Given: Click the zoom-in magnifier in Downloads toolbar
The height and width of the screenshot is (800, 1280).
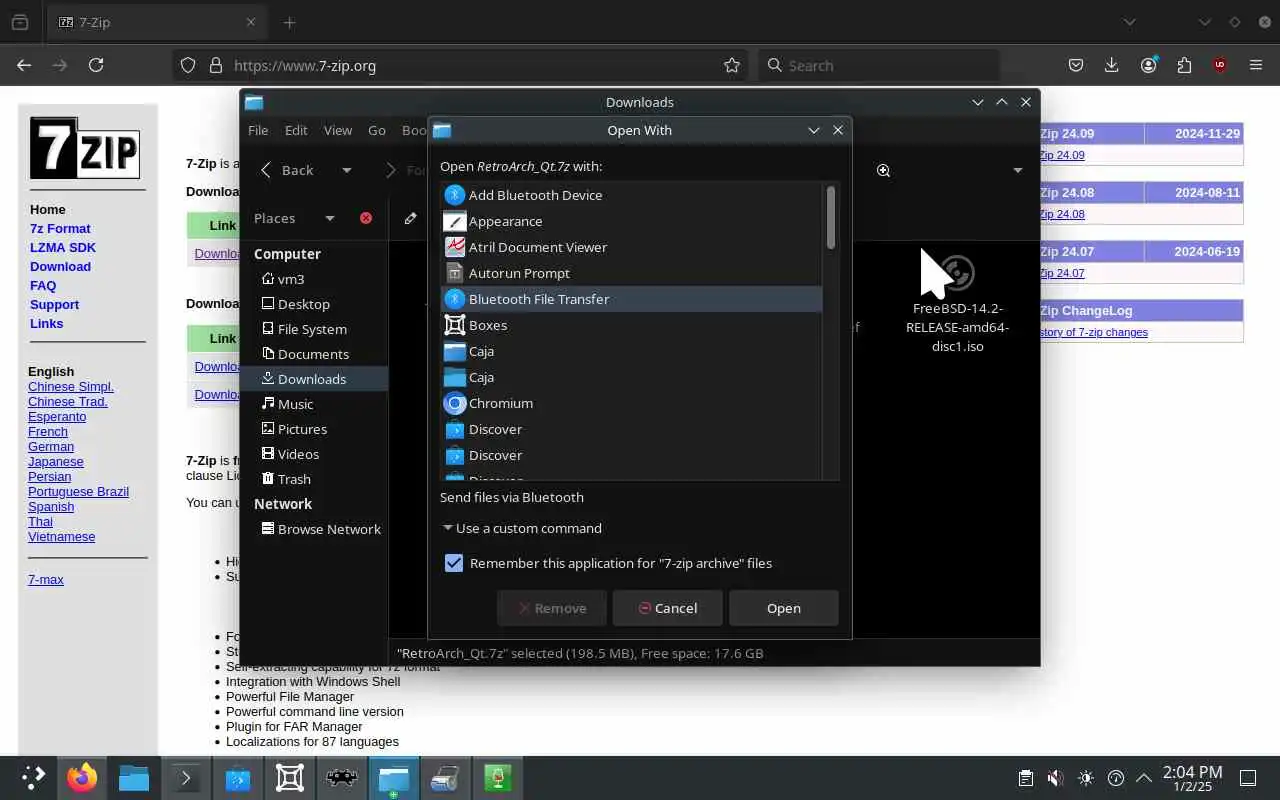Looking at the screenshot, I should [x=883, y=170].
